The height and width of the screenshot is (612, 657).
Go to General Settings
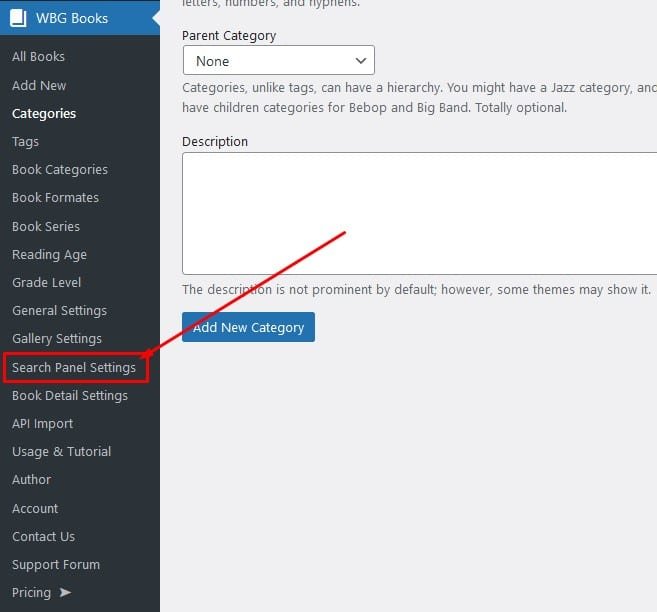pyautogui.click(x=59, y=311)
